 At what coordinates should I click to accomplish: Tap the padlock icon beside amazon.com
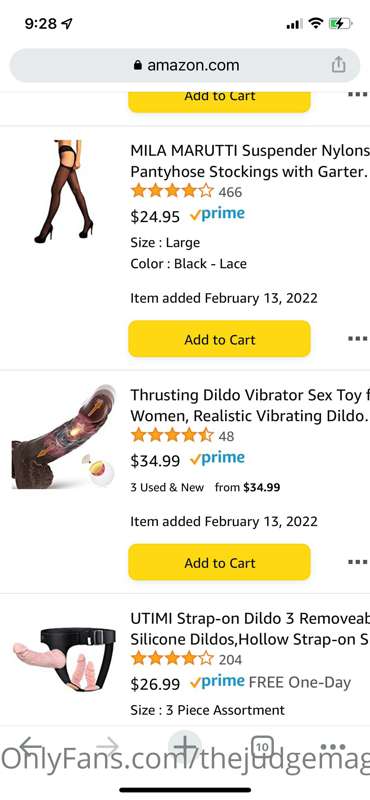pyautogui.click(x=137, y=65)
